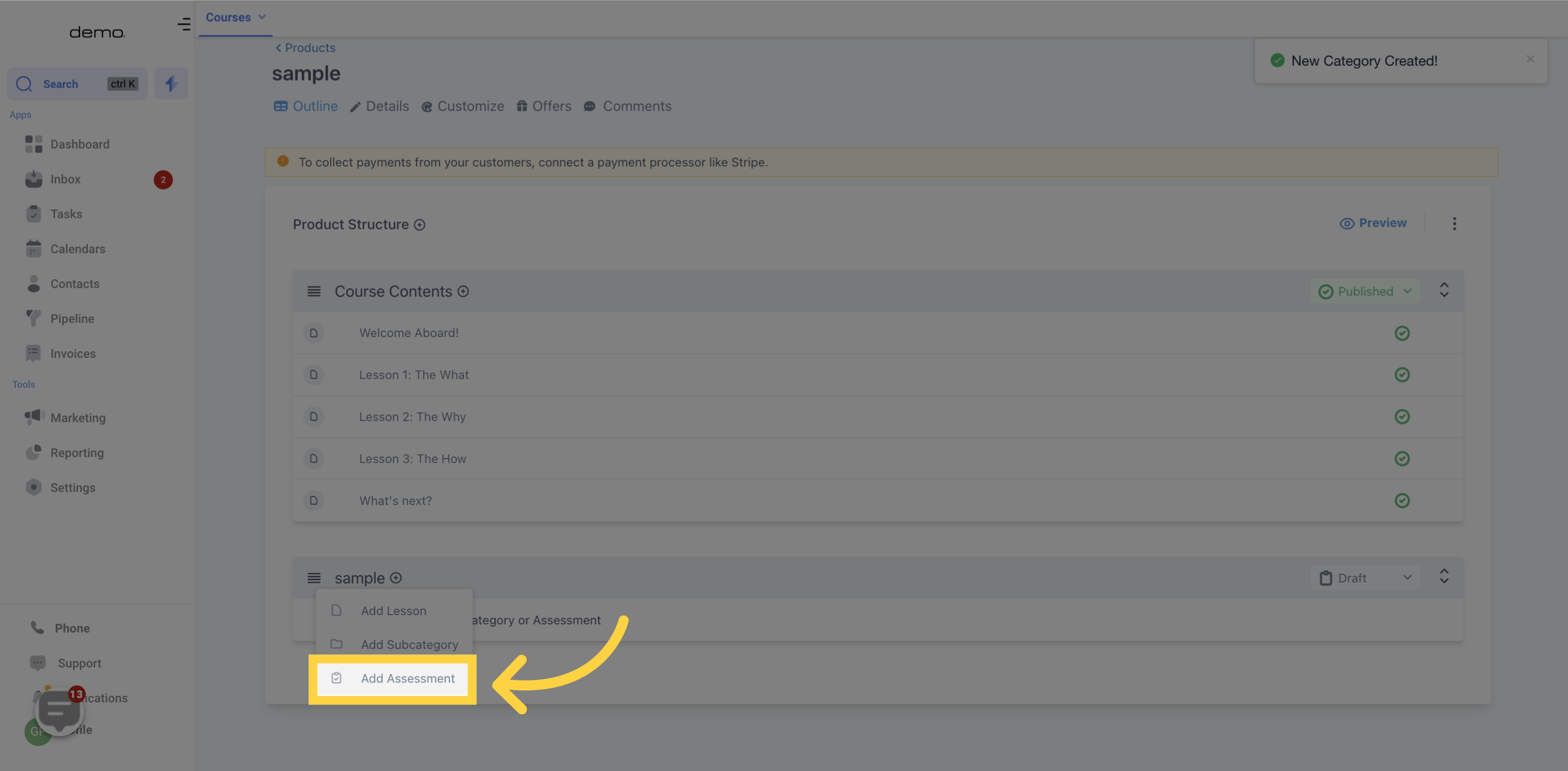Click the Add Subcategory menu option

point(409,644)
